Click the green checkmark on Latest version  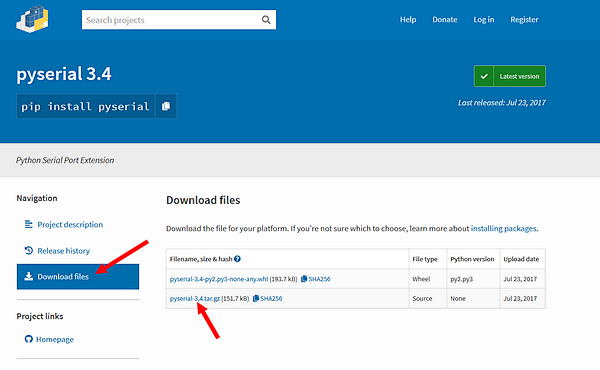click(484, 76)
